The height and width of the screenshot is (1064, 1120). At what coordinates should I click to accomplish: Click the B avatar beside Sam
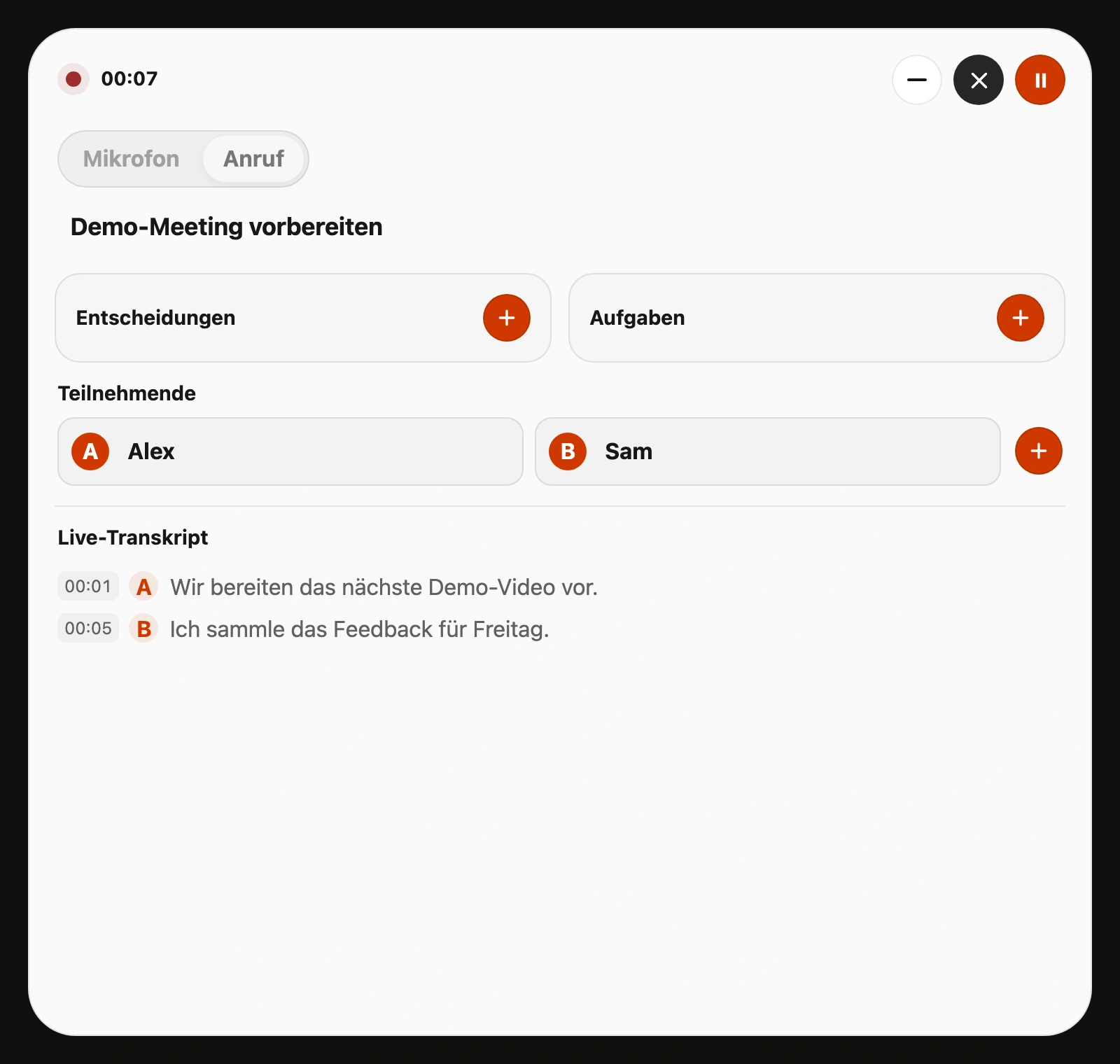[x=568, y=451]
